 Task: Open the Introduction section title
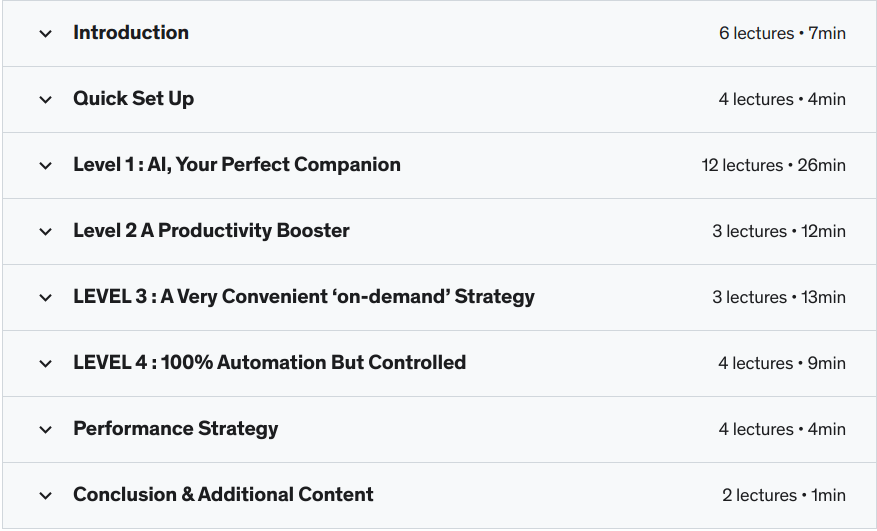(131, 33)
